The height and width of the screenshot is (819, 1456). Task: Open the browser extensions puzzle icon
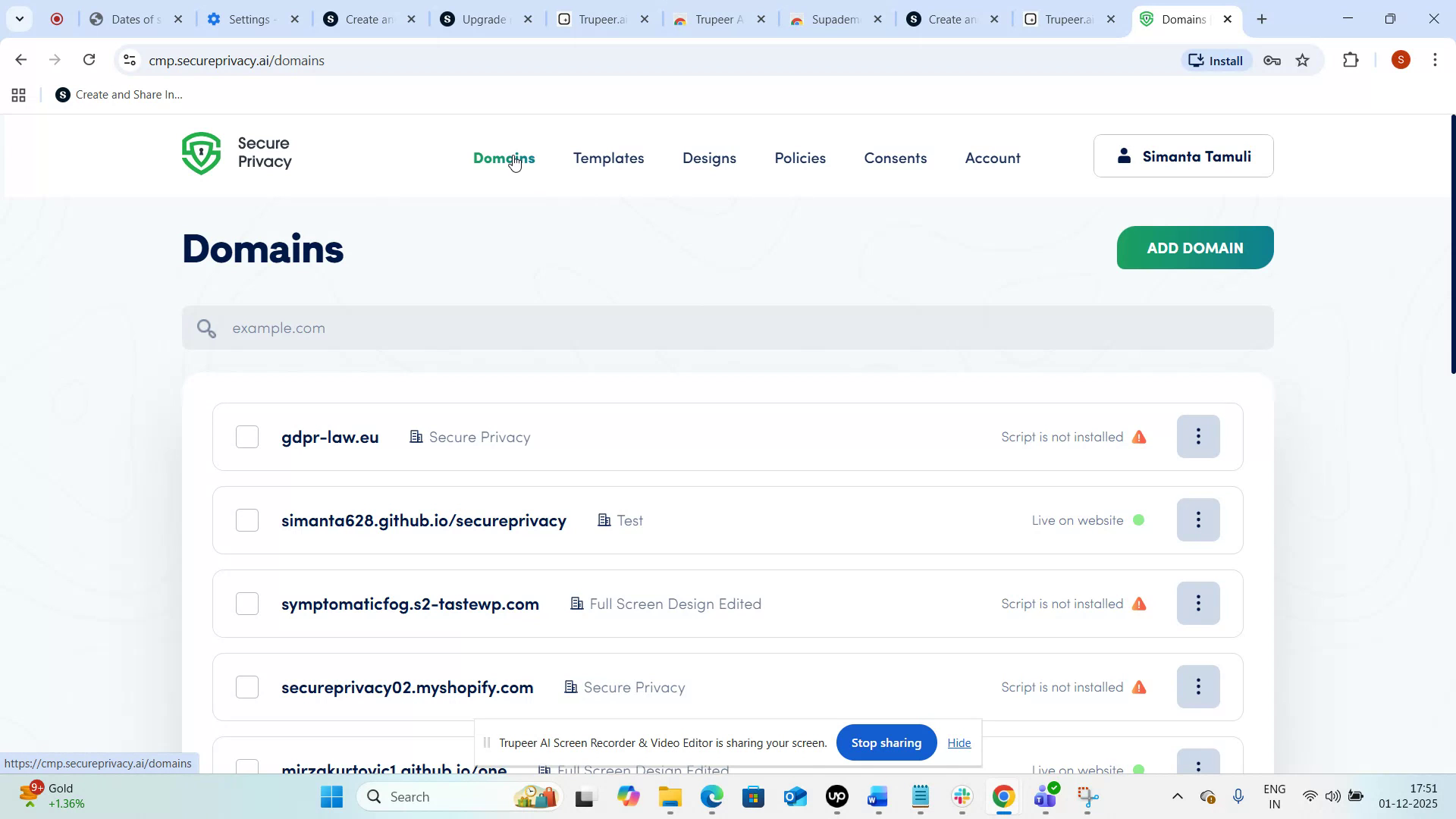pos(1351,60)
